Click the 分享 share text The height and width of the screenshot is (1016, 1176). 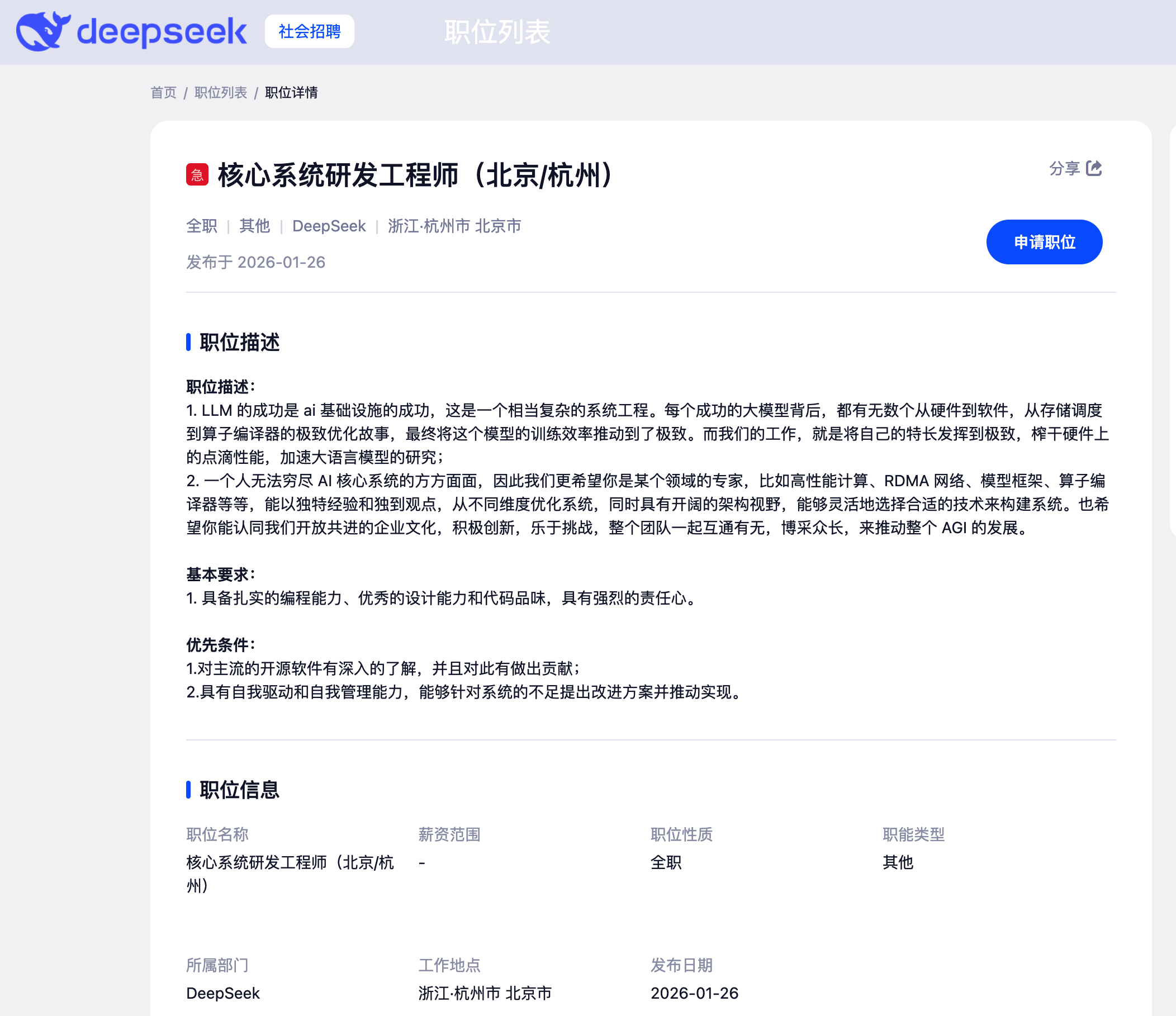pos(1064,169)
